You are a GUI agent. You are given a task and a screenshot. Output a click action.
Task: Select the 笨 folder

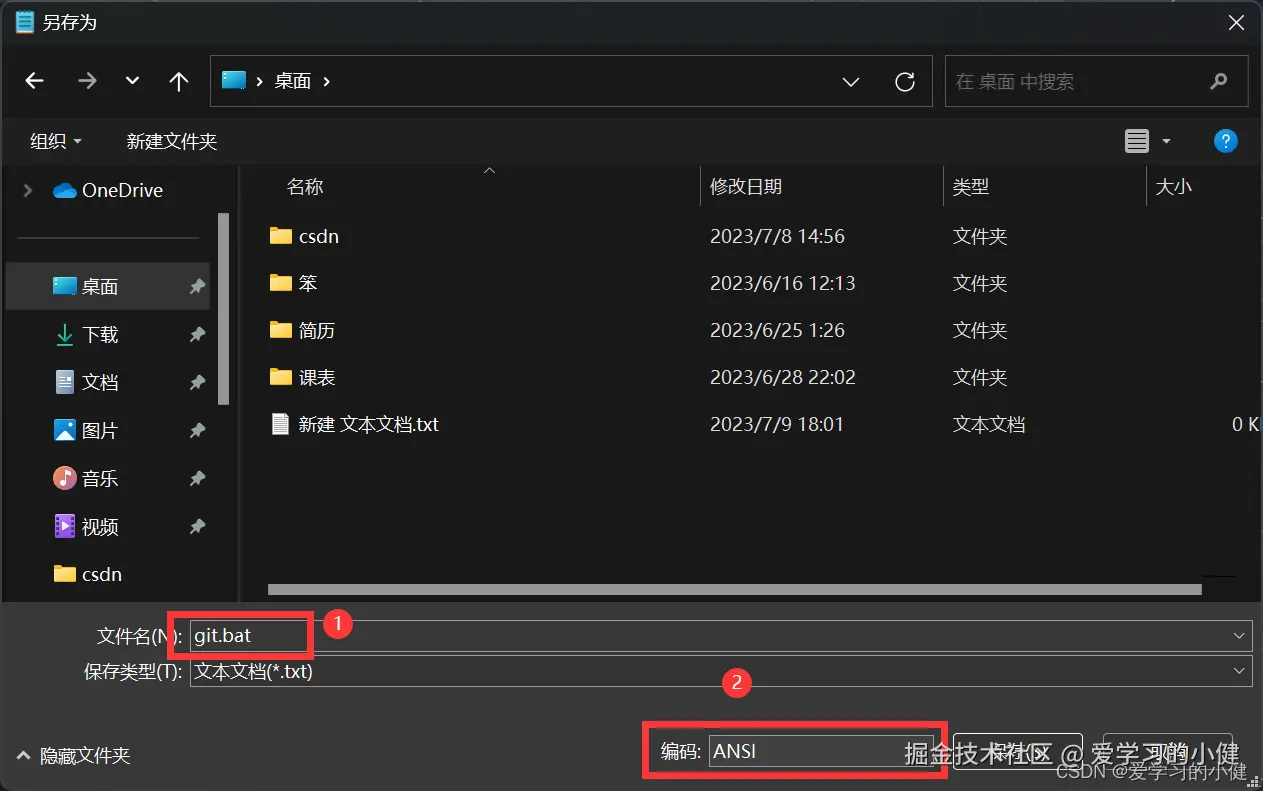pyautogui.click(x=293, y=283)
